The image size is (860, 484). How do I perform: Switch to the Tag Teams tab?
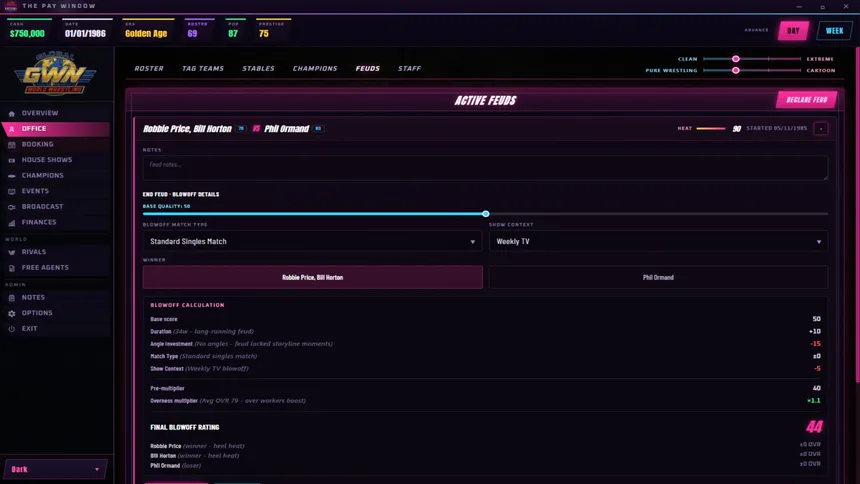tap(203, 69)
